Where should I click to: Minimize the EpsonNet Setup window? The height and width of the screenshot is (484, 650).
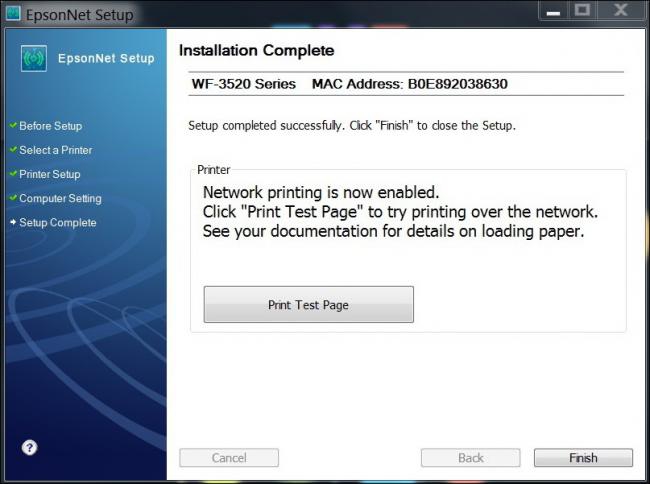(x=553, y=11)
